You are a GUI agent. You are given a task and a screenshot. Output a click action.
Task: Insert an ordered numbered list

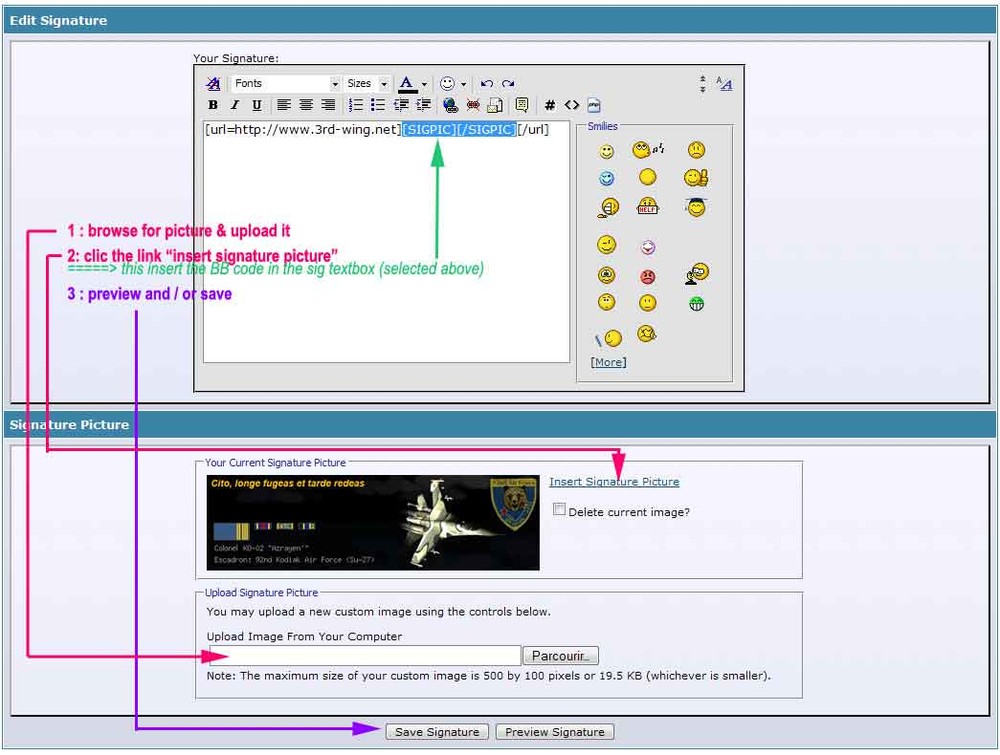pyautogui.click(x=355, y=105)
